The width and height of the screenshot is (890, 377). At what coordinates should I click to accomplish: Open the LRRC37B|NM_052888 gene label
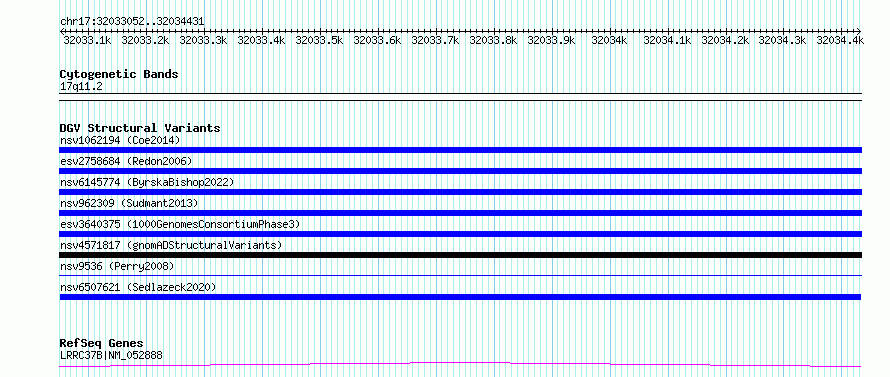(x=111, y=356)
